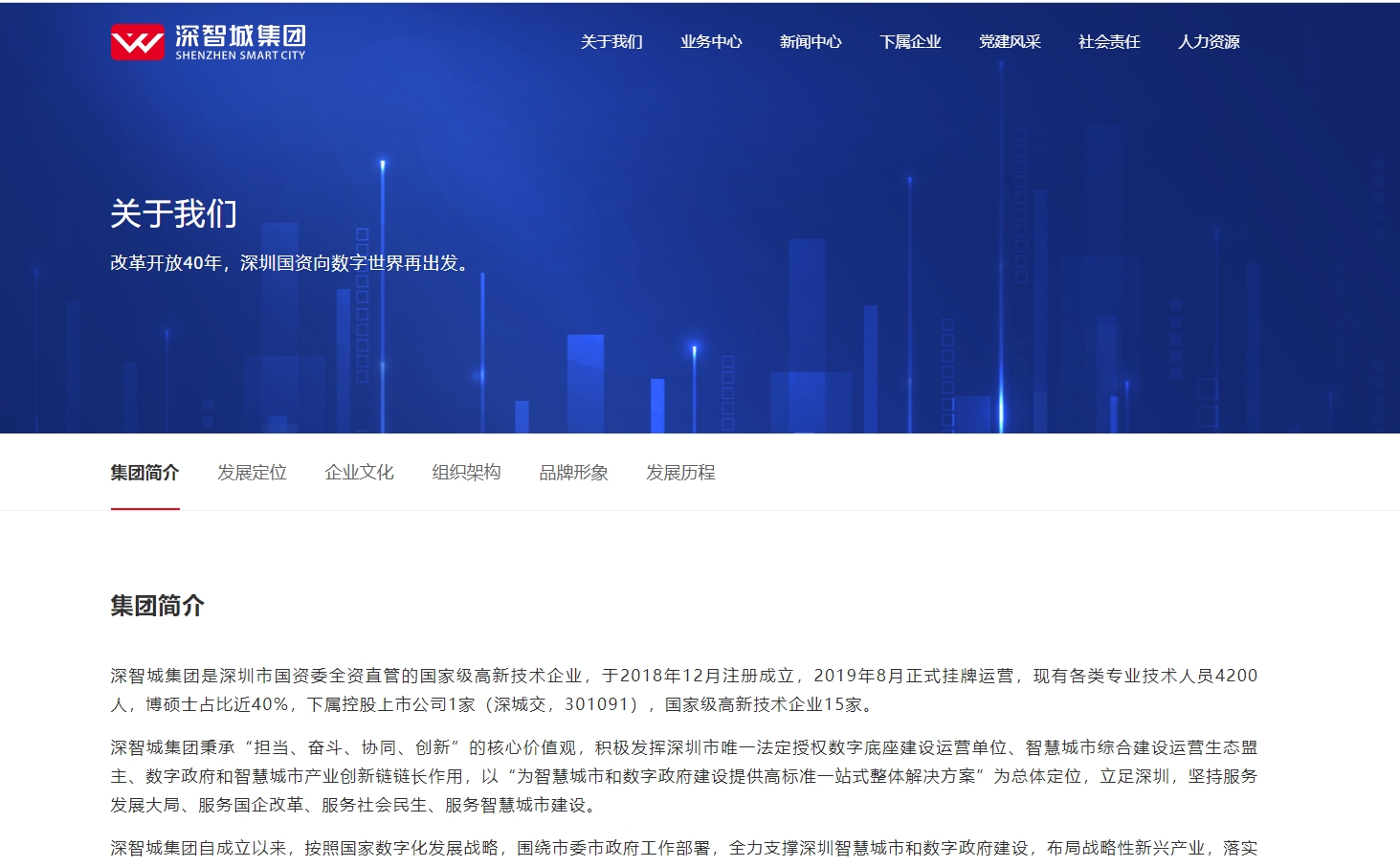The width and height of the screenshot is (1400, 867).
Task: Open the 业务中心 navigation menu
Action: 711,42
